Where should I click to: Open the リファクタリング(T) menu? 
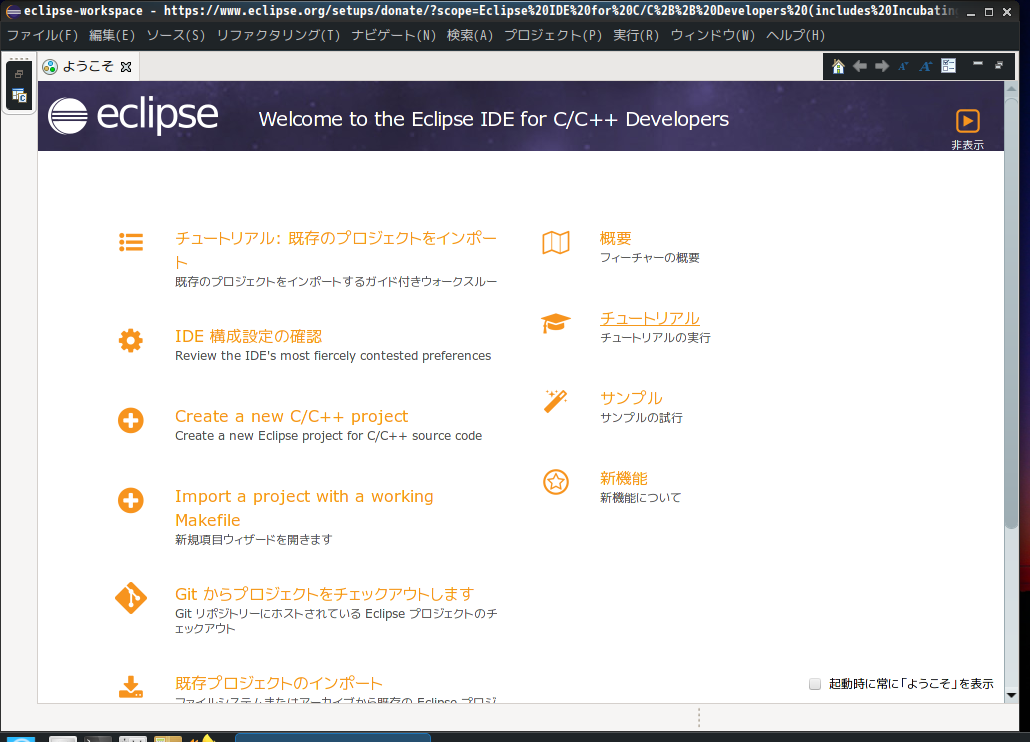[x=279, y=35]
